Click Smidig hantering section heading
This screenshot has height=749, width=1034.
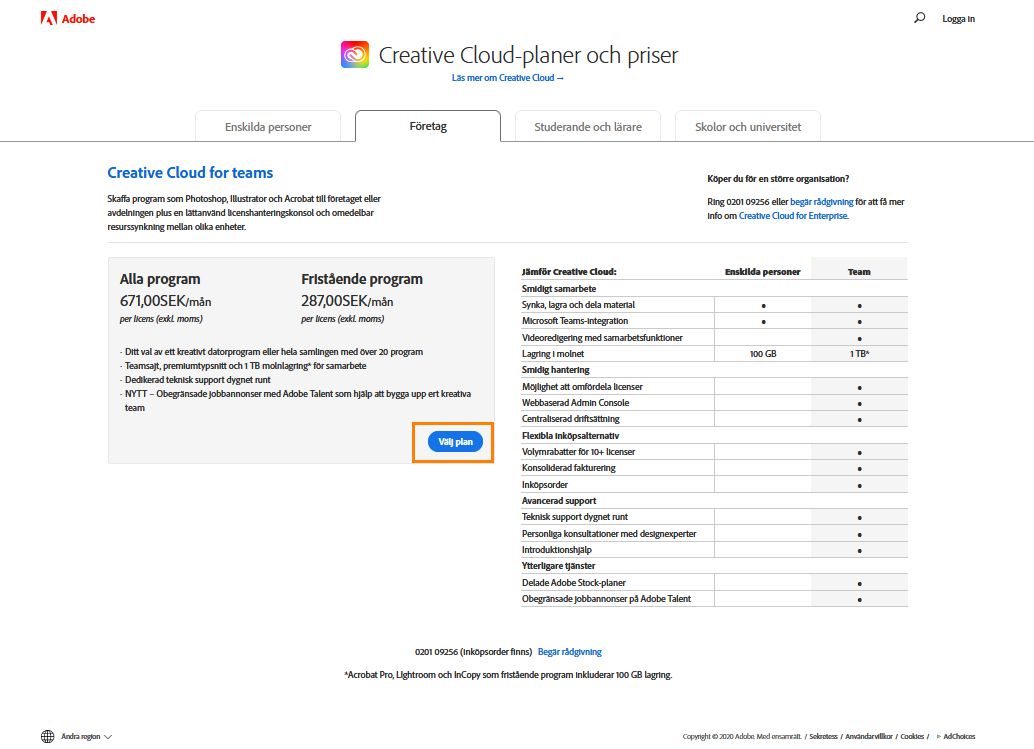coord(555,370)
